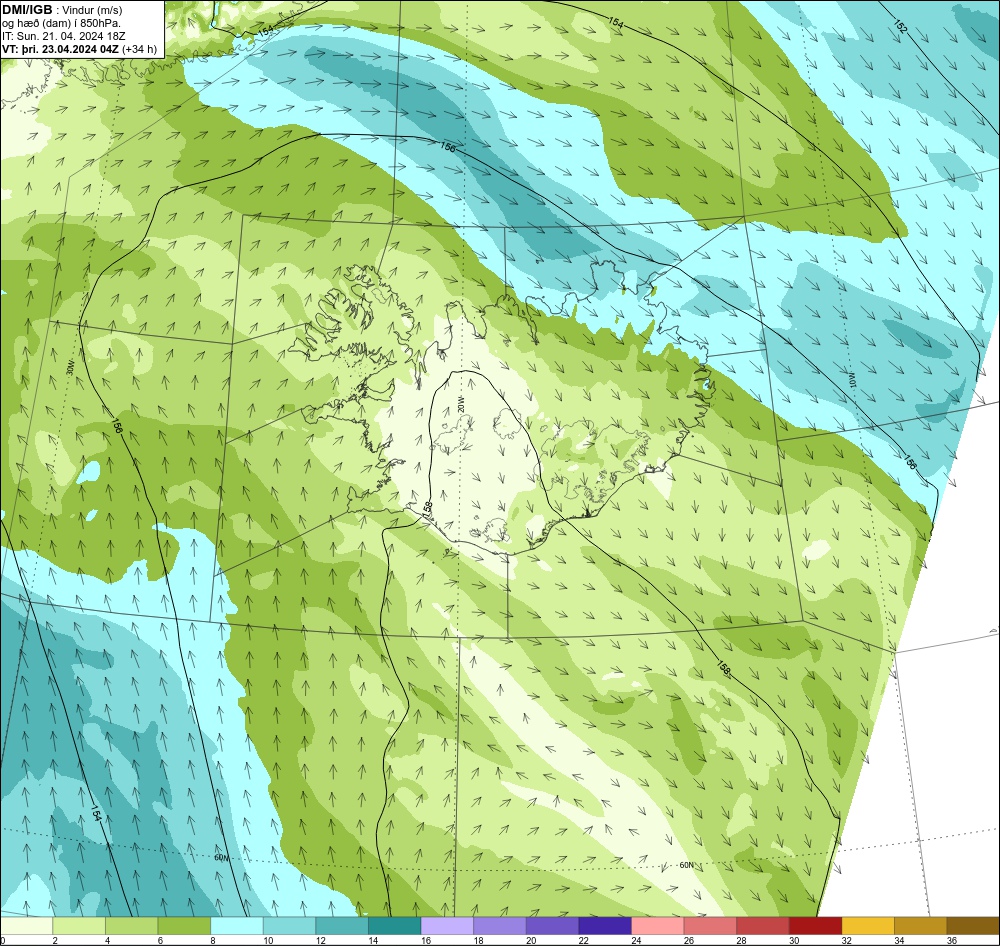1000x946 pixels.
Task: Select the 8–10 m/s pale cyan legend swatch
Action: tap(237, 925)
